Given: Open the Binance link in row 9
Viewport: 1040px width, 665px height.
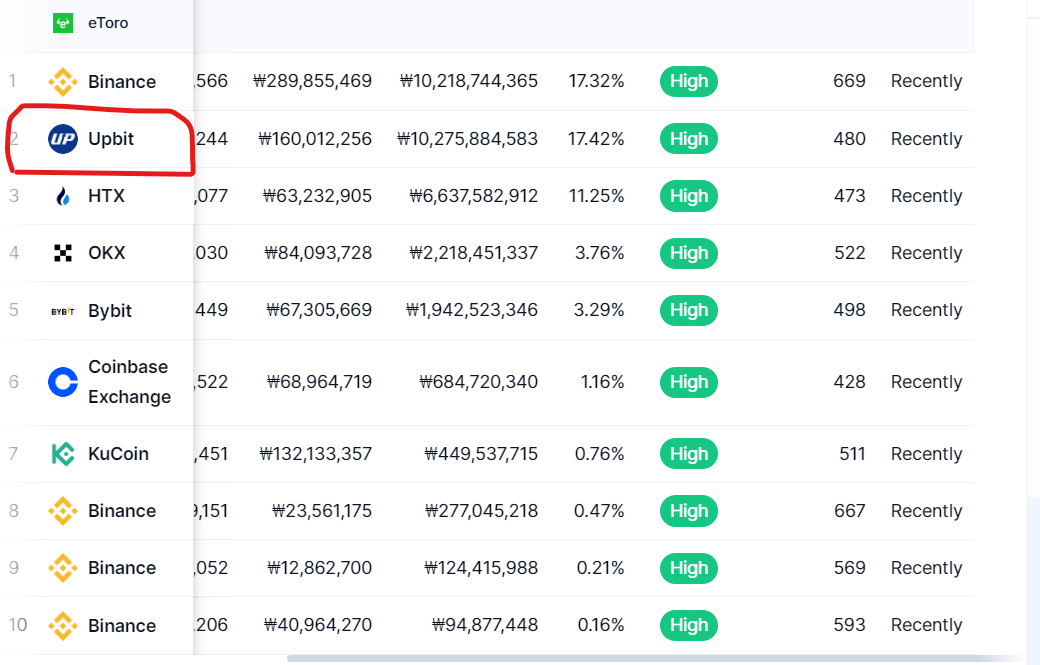Looking at the screenshot, I should (x=122, y=568).
